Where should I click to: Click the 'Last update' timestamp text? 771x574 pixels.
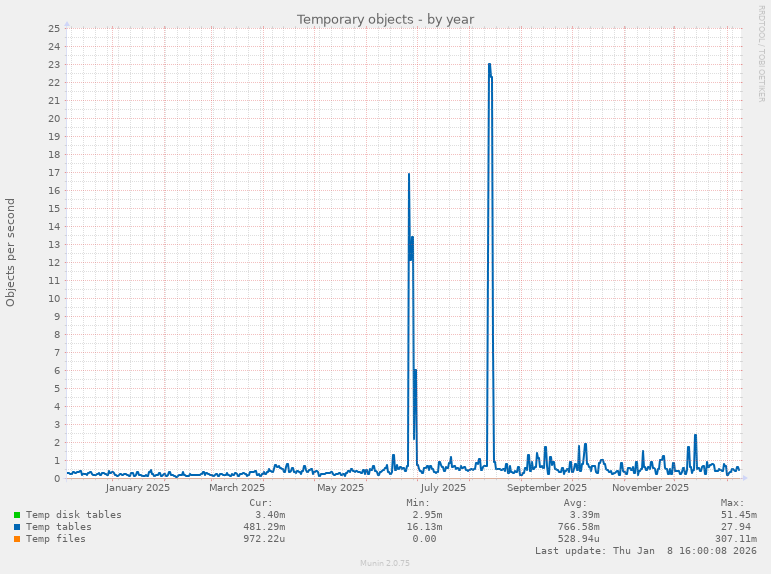coord(646,551)
